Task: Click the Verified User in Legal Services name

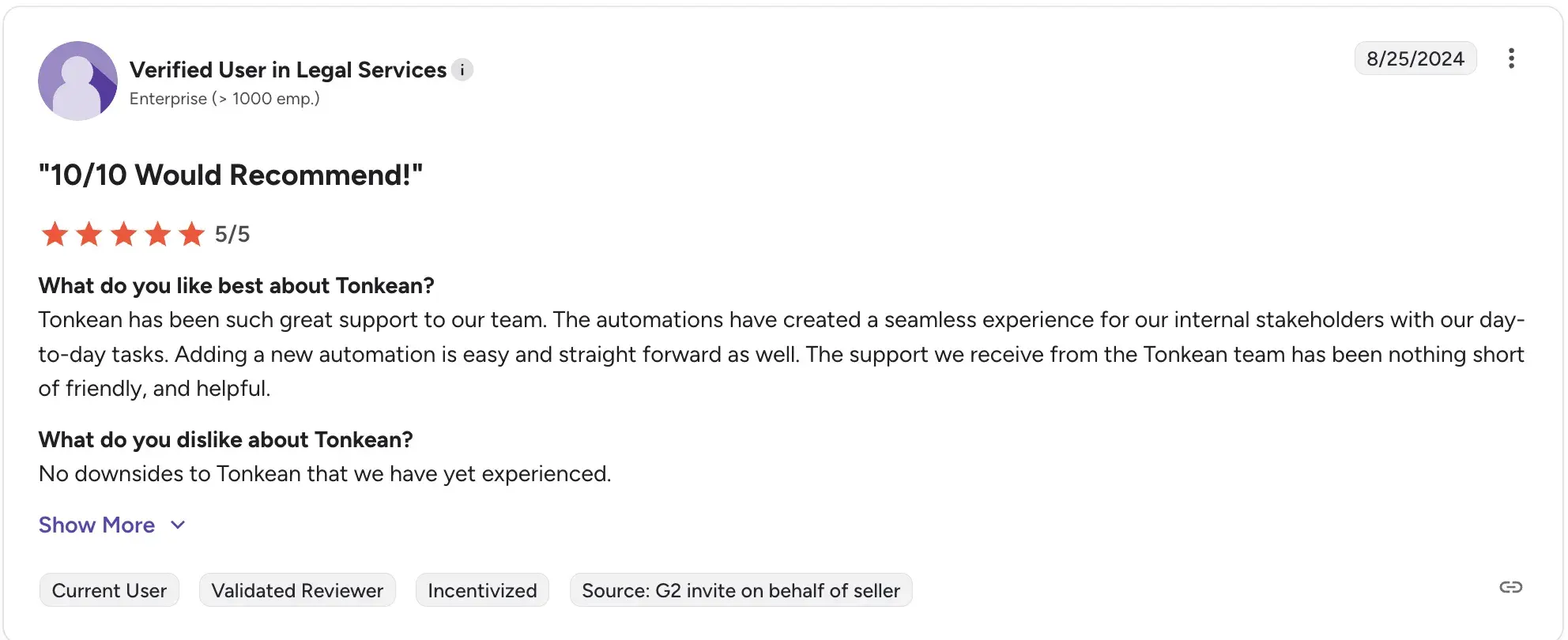Action: pos(288,70)
